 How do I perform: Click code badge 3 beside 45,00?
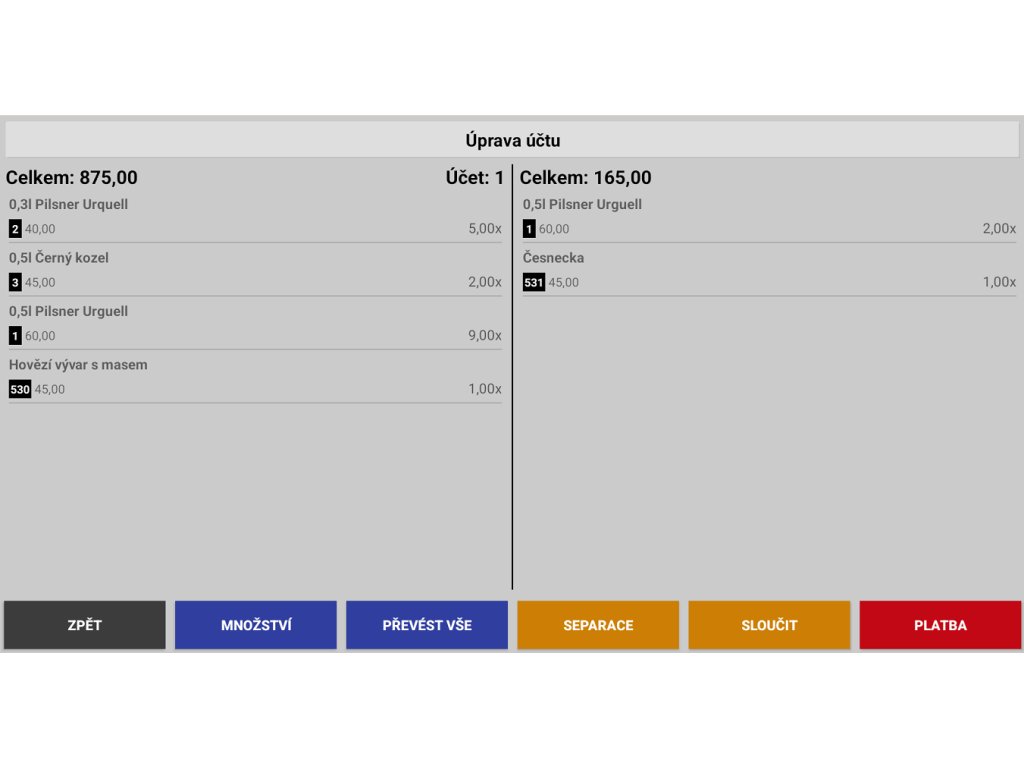15,282
